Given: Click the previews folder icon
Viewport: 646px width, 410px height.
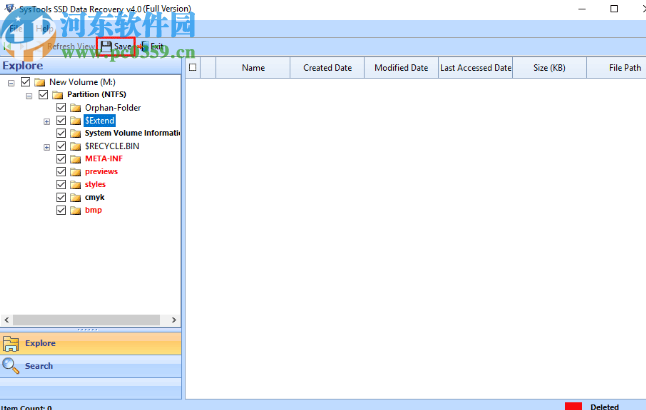Looking at the screenshot, I should (75, 172).
